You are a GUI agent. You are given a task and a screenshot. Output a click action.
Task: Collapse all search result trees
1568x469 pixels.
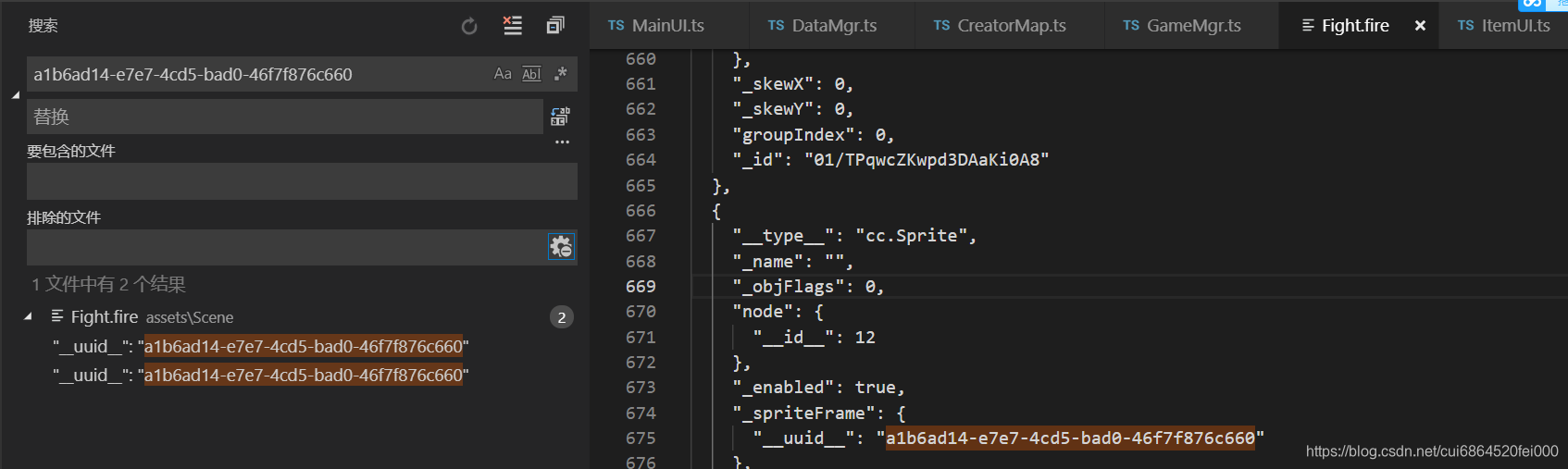pyautogui.click(x=555, y=26)
